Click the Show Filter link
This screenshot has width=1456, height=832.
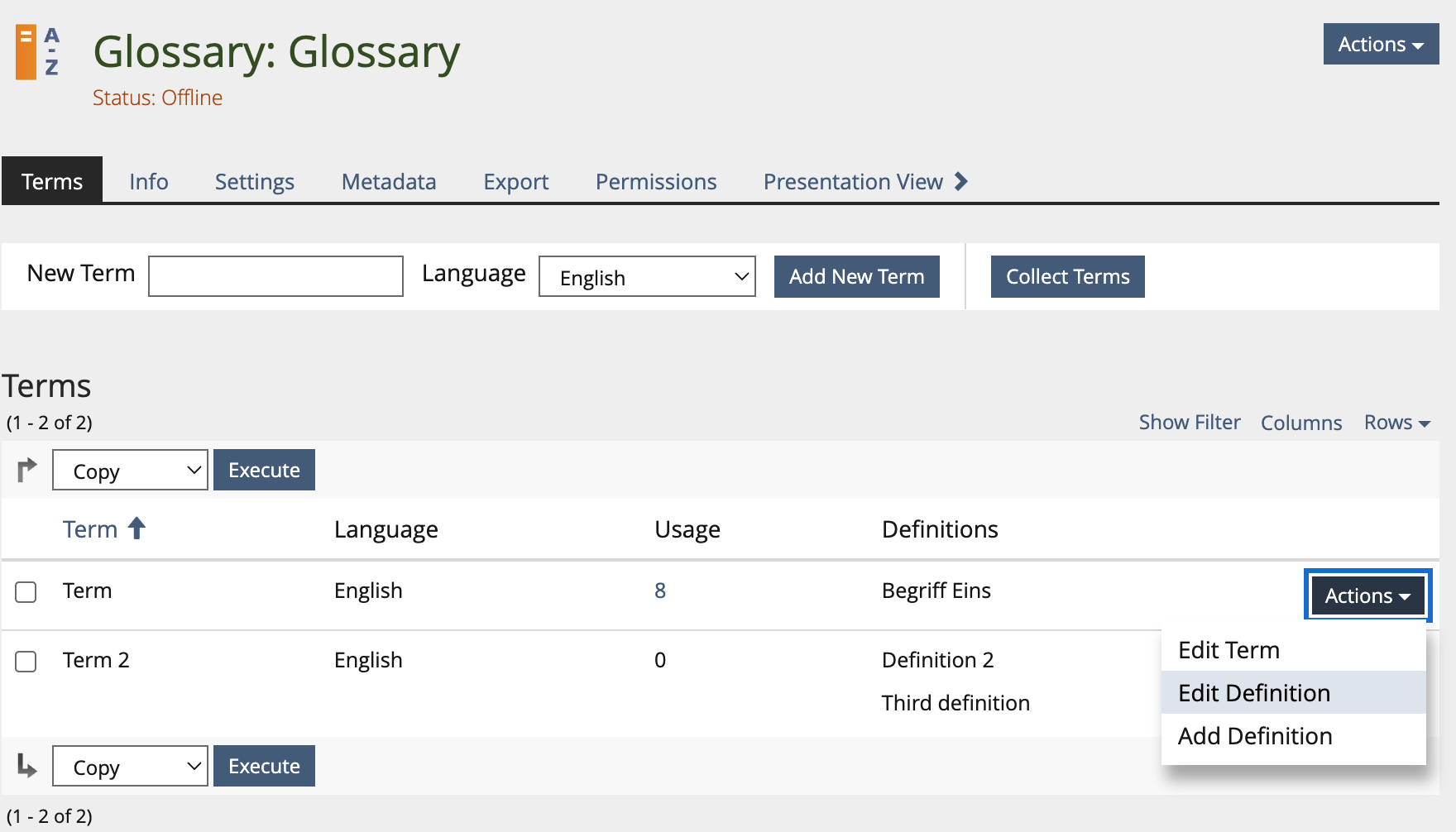(x=1189, y=423)
